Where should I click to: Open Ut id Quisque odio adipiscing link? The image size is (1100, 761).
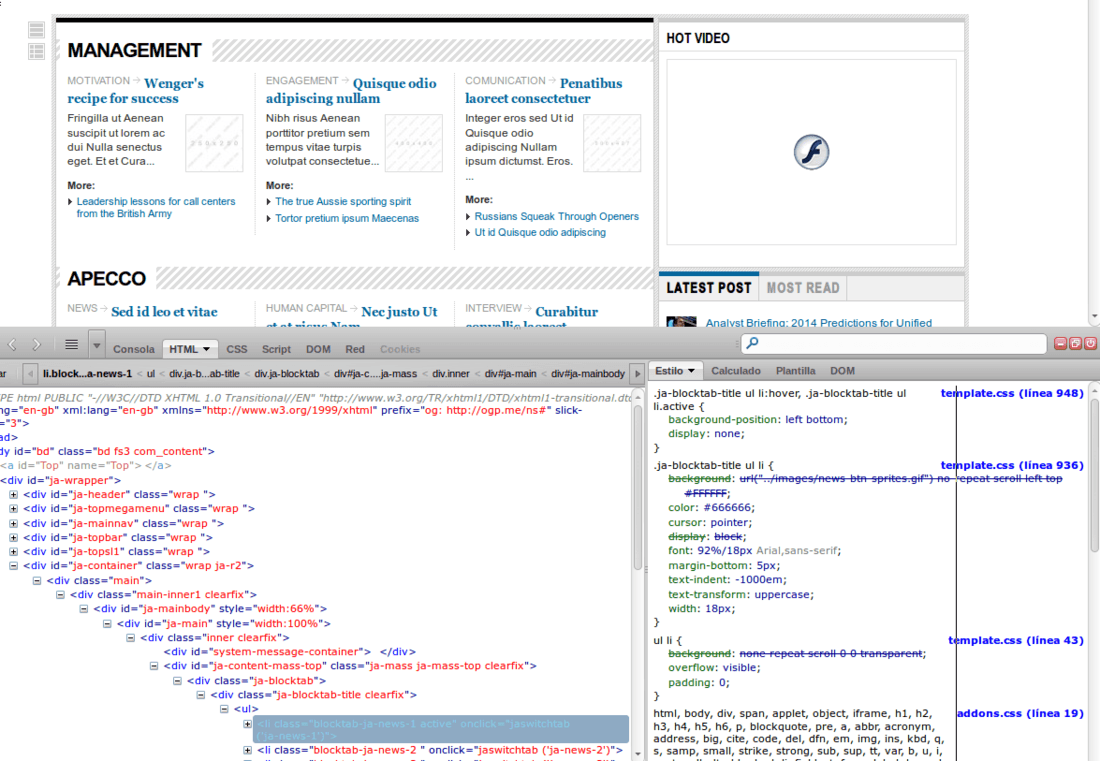click(539, 232)
